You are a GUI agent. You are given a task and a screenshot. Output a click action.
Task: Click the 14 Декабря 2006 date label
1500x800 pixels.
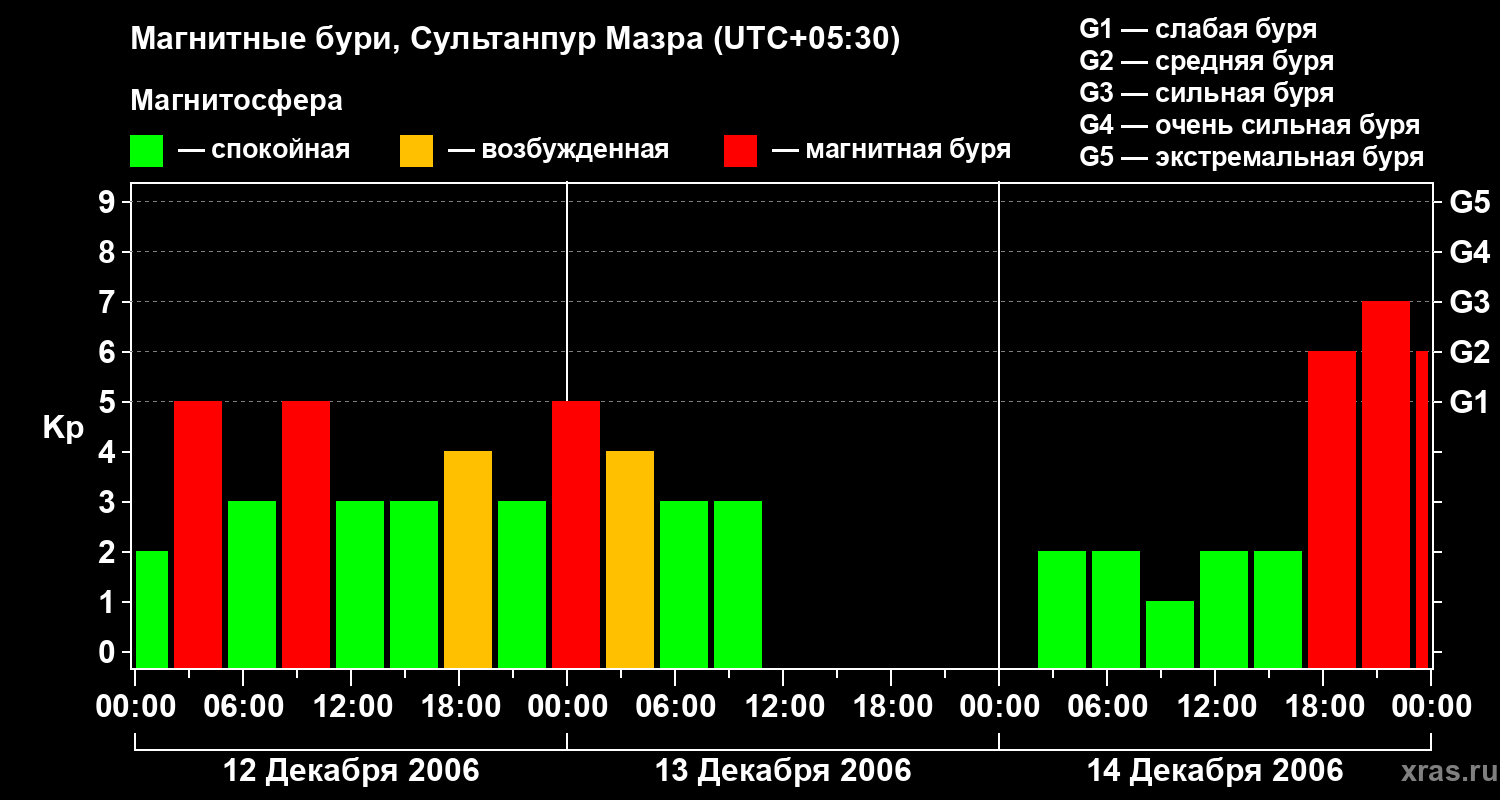1215,771
